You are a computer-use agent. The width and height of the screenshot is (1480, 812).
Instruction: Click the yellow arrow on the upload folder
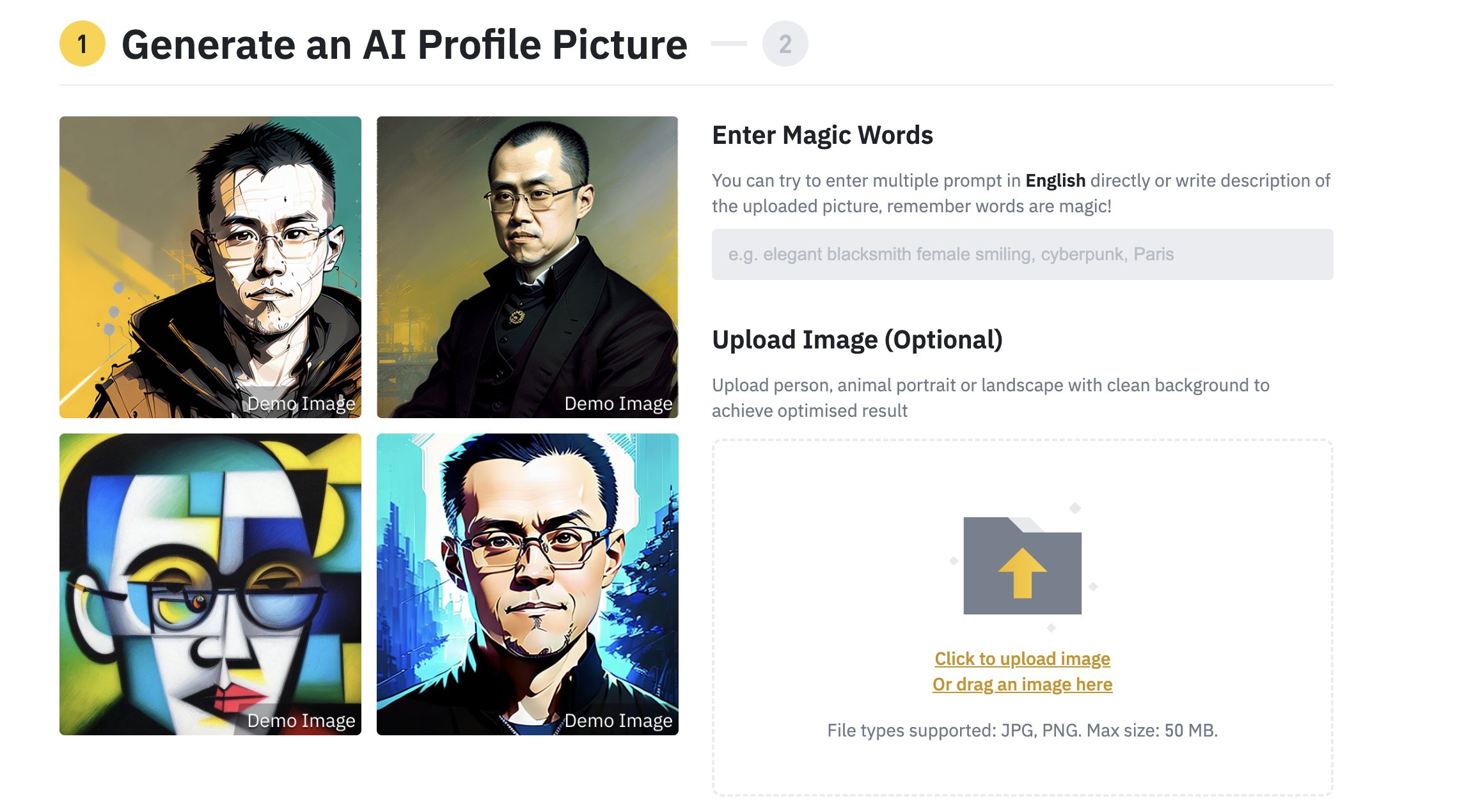point(1022,573)
